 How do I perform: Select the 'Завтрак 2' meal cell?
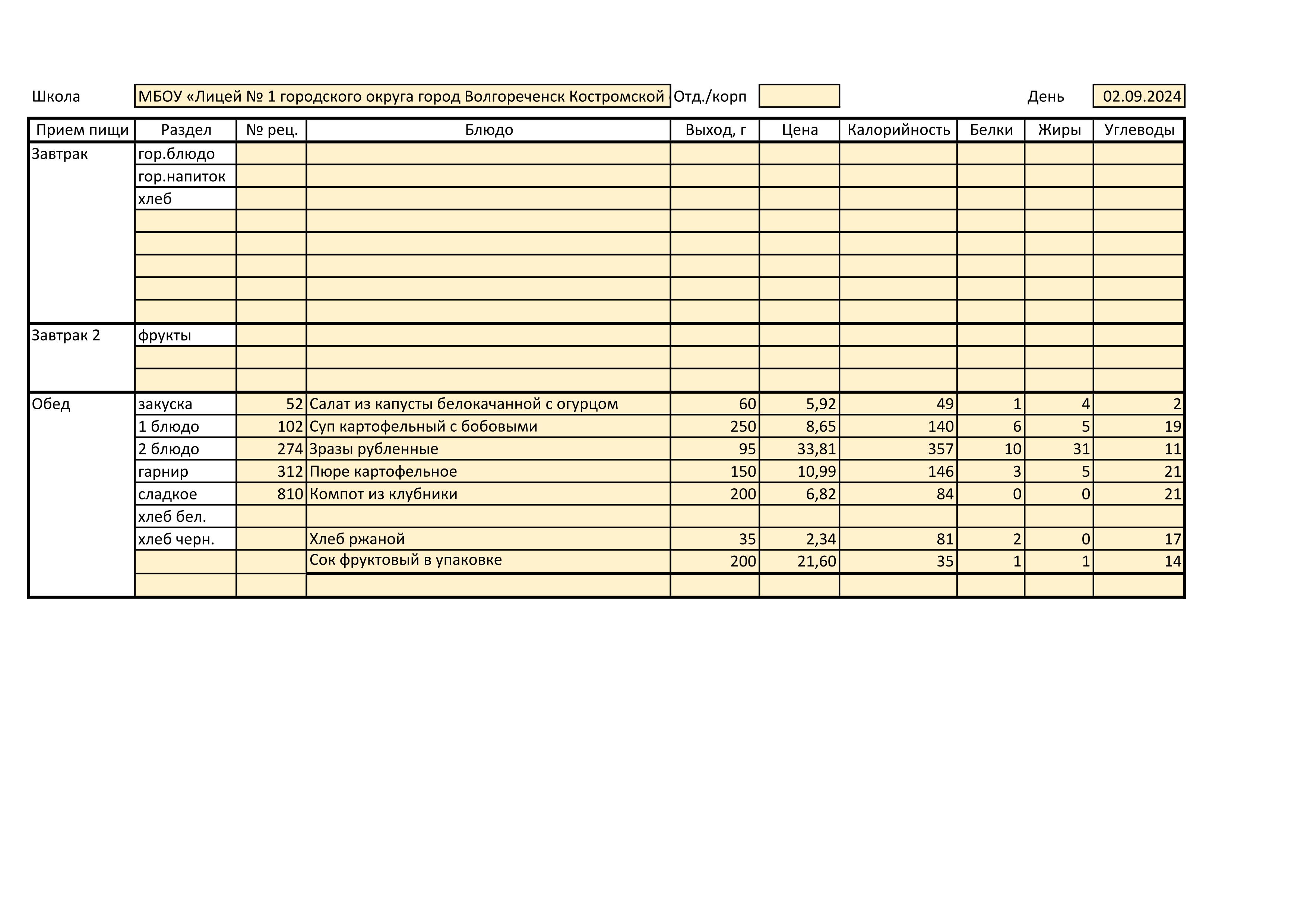82,357
